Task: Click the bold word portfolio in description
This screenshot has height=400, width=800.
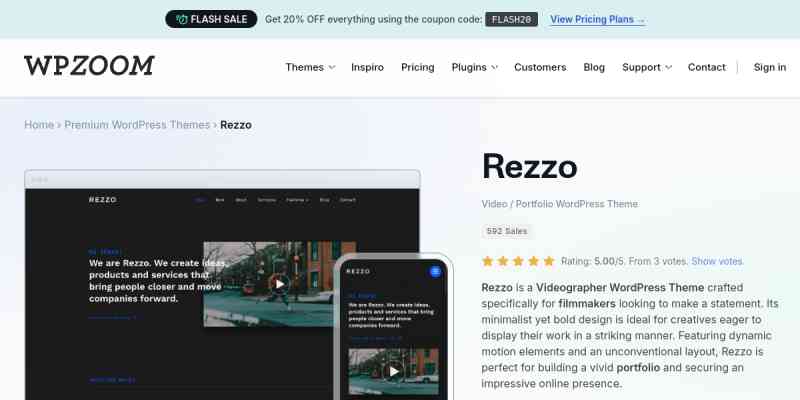Action: [x=638, y=368]
